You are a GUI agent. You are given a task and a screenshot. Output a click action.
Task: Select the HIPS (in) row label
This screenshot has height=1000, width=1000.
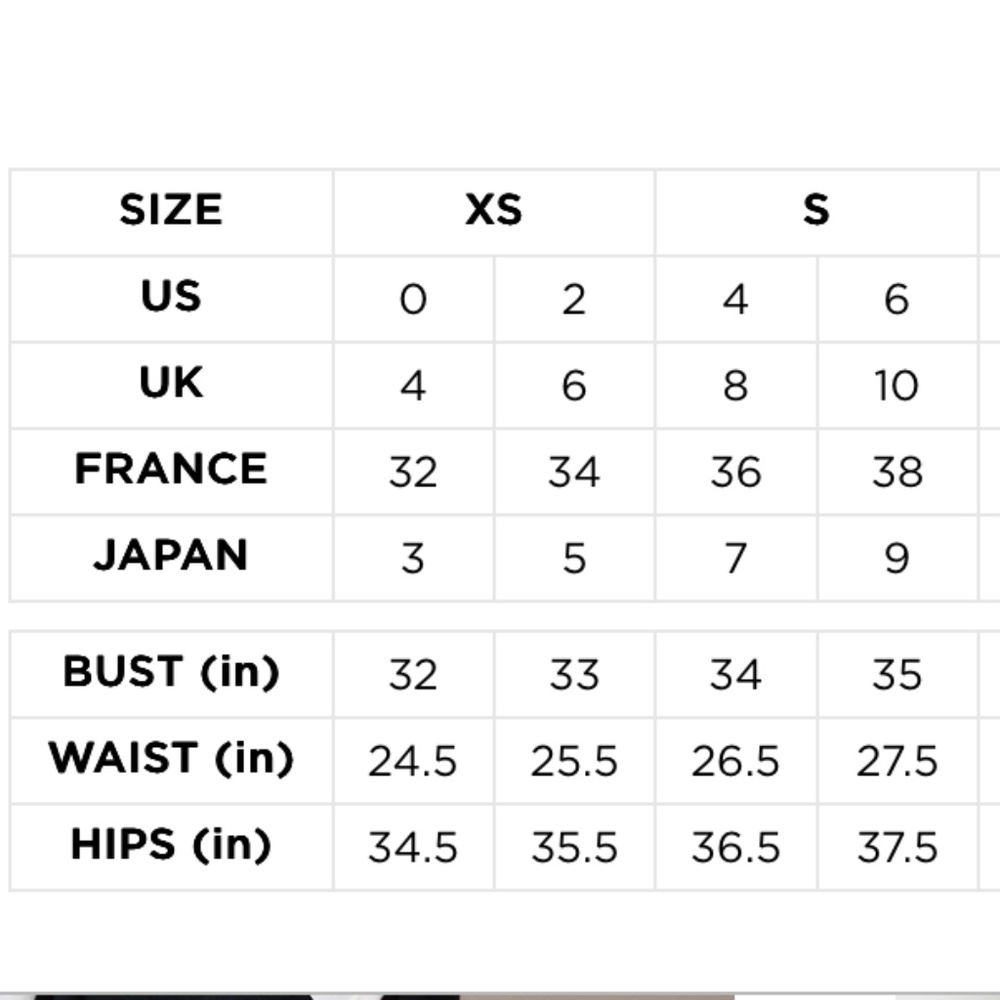click(171, 846)
